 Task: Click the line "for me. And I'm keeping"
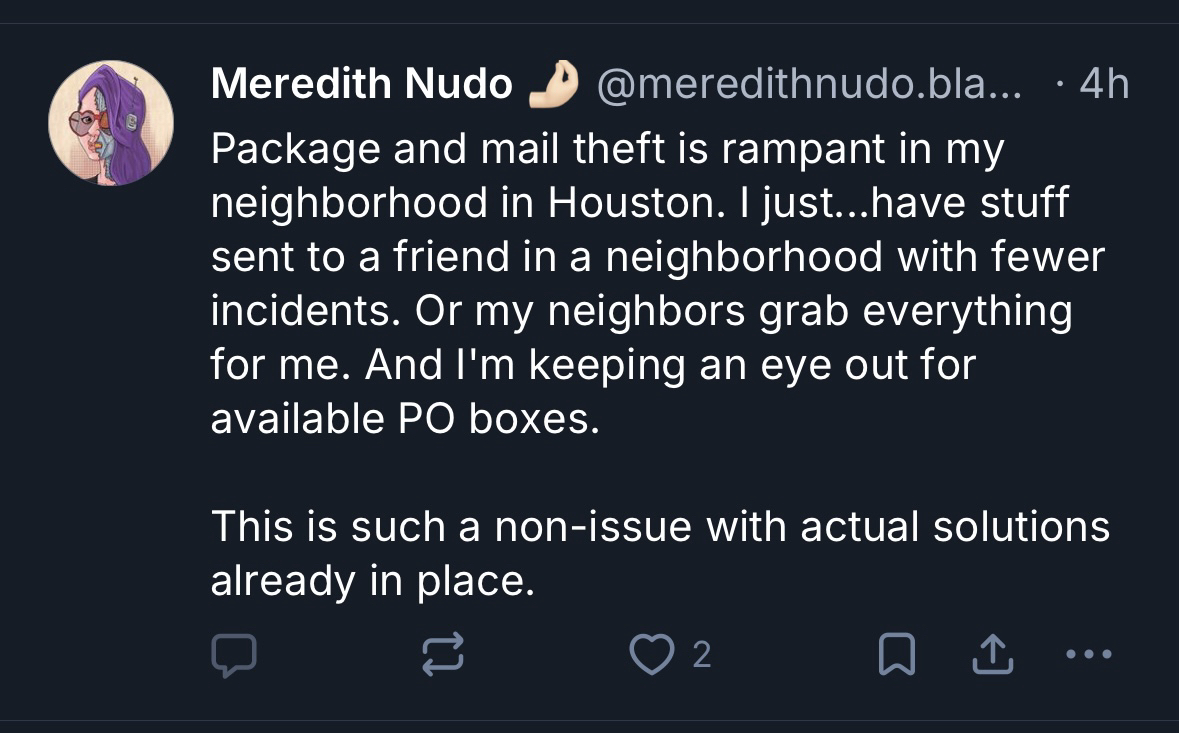pyautogui.click(x=592, y=365)
